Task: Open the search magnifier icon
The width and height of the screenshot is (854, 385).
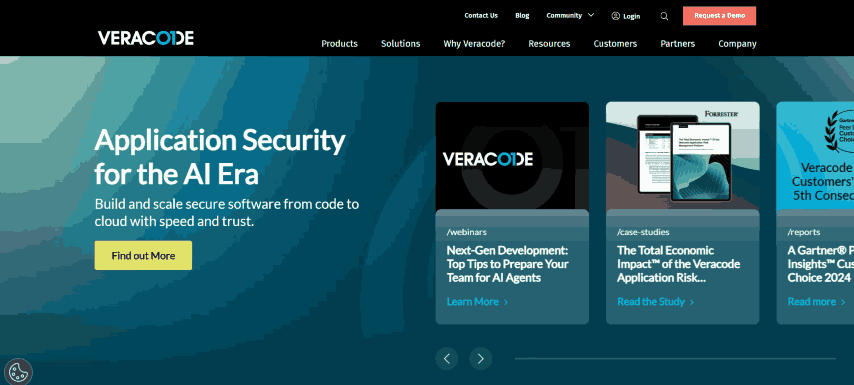Action: coord(664,16)
